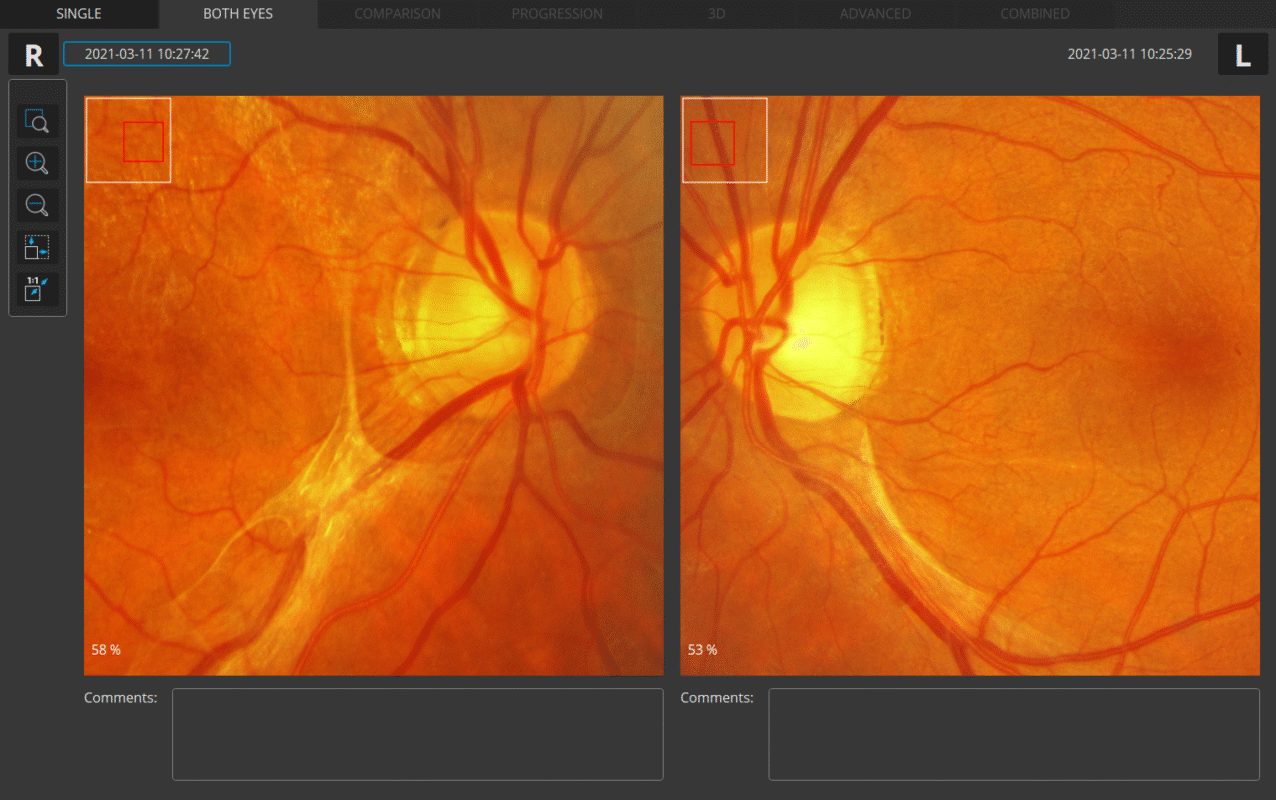The image size is (1276, 800).
Task: Open the COMBINED tab
Action: click(x=1035, y=14)
